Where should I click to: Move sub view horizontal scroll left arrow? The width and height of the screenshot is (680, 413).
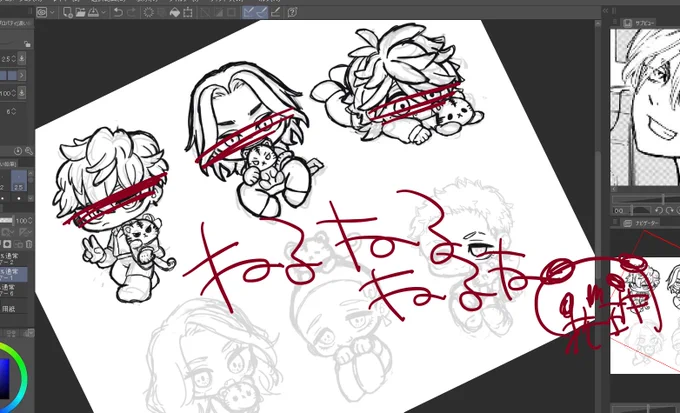(x=614, y=189)
